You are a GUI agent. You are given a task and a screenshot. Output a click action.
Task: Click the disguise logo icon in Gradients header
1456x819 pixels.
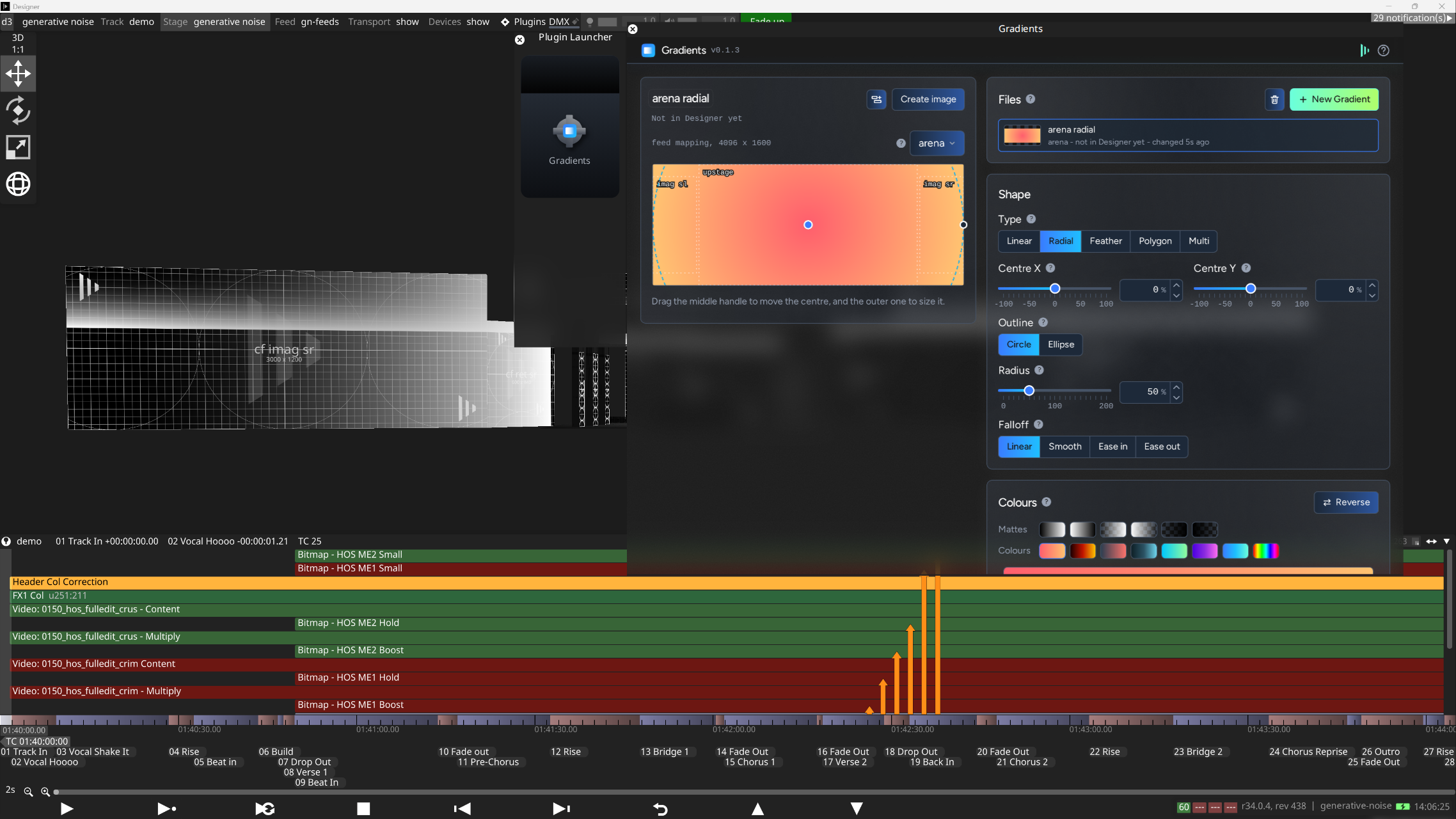[1364, 51]
